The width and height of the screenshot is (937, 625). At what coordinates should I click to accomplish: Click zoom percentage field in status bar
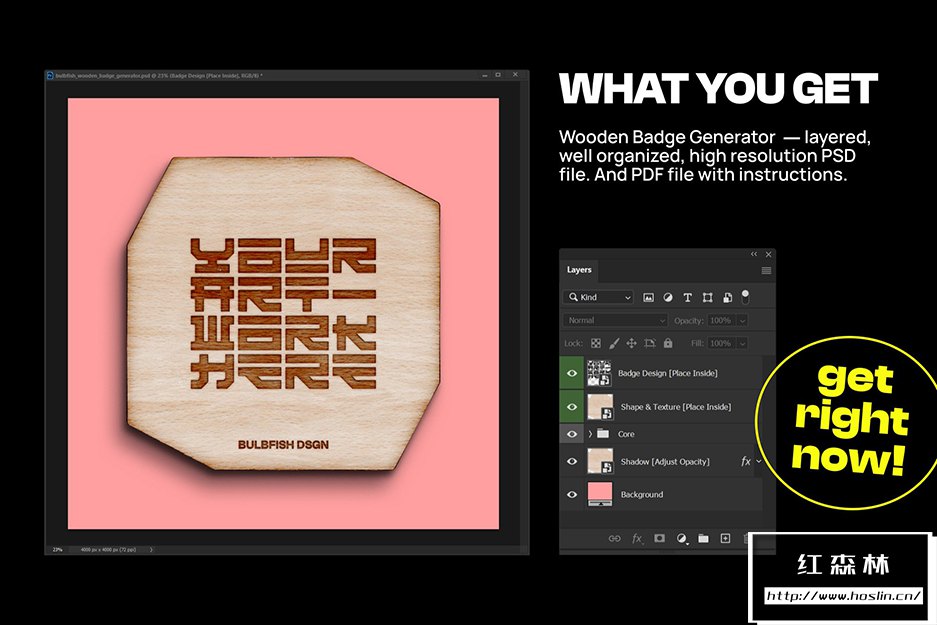(57, 549)
